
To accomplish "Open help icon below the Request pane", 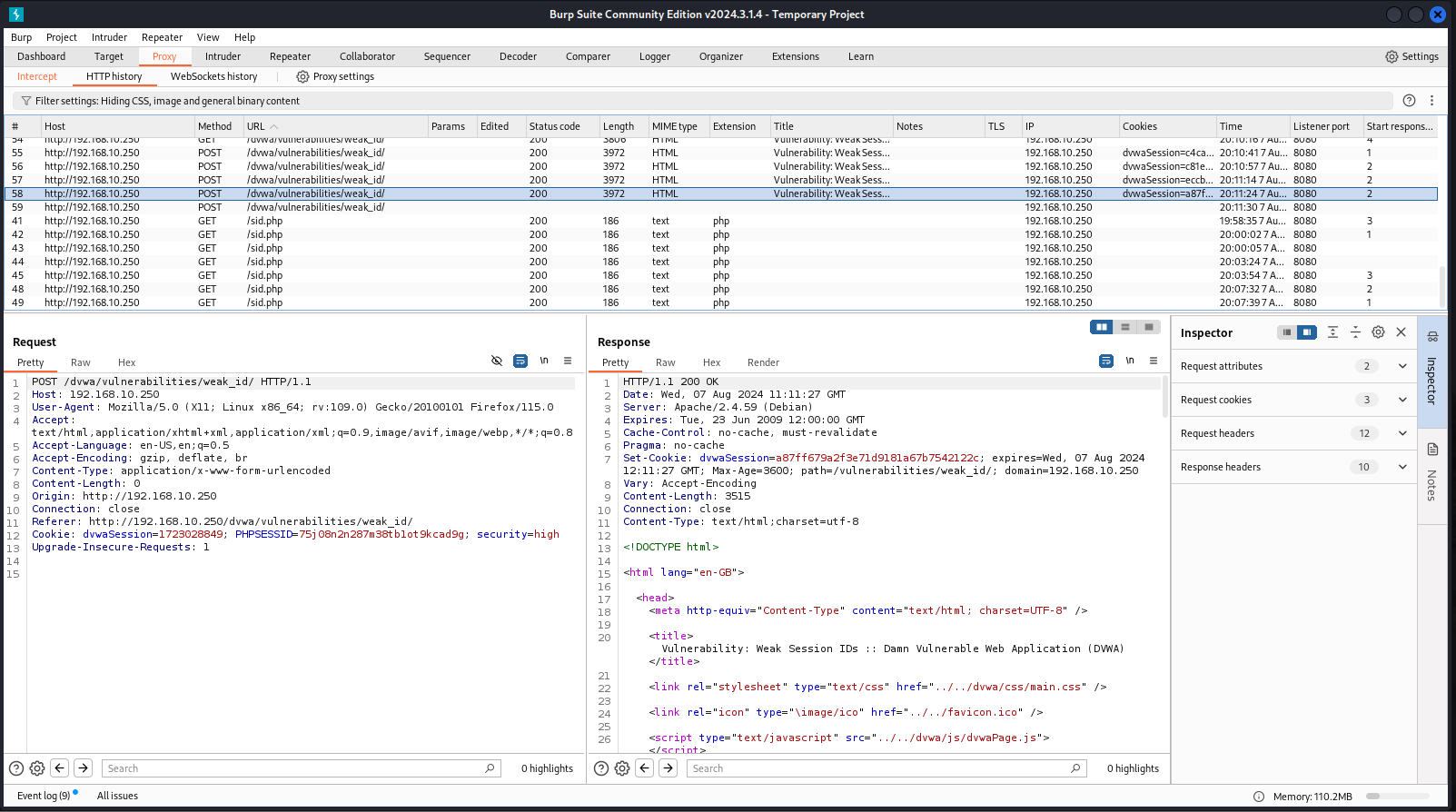I will [16, 768].
